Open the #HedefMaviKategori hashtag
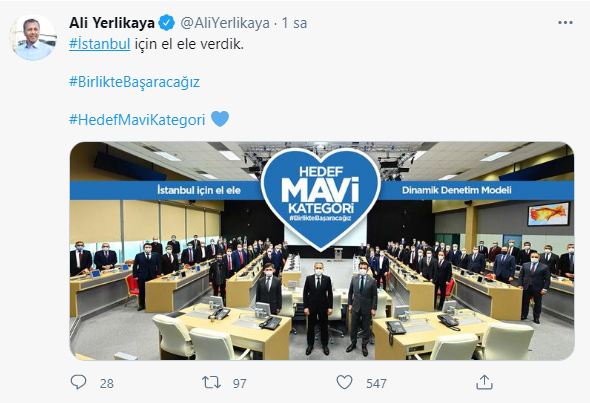 (137, 120)
